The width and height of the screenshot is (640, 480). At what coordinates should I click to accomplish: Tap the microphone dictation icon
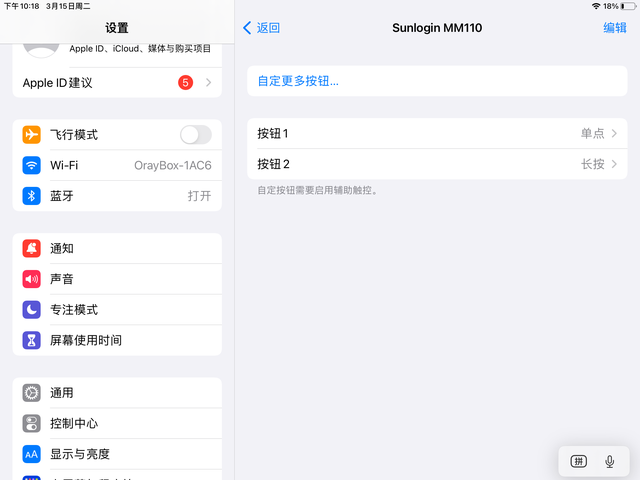609,462
